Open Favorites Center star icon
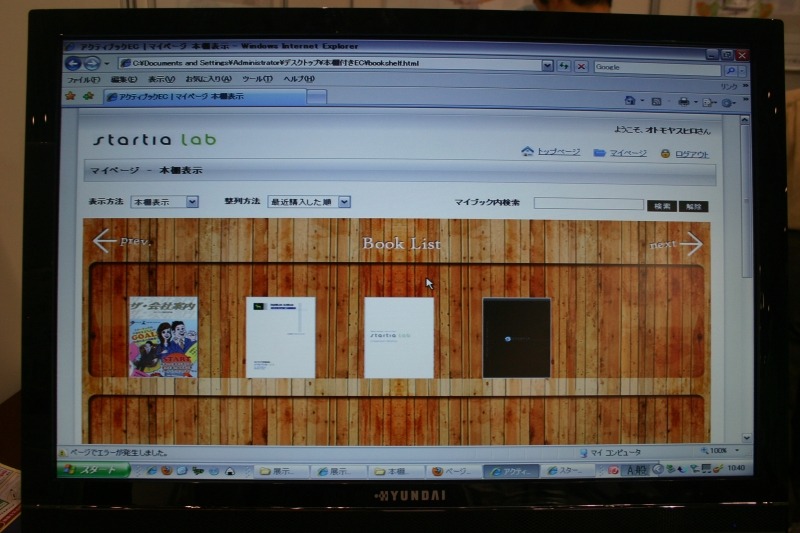This screenshot has width=800, height=533. click(71, 96)
